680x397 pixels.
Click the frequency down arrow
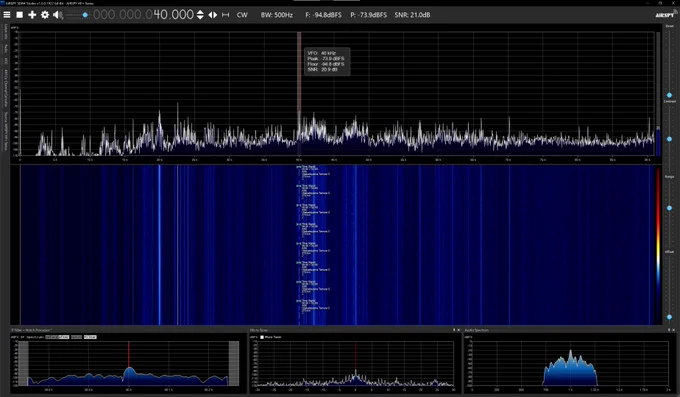coord(200,18)
